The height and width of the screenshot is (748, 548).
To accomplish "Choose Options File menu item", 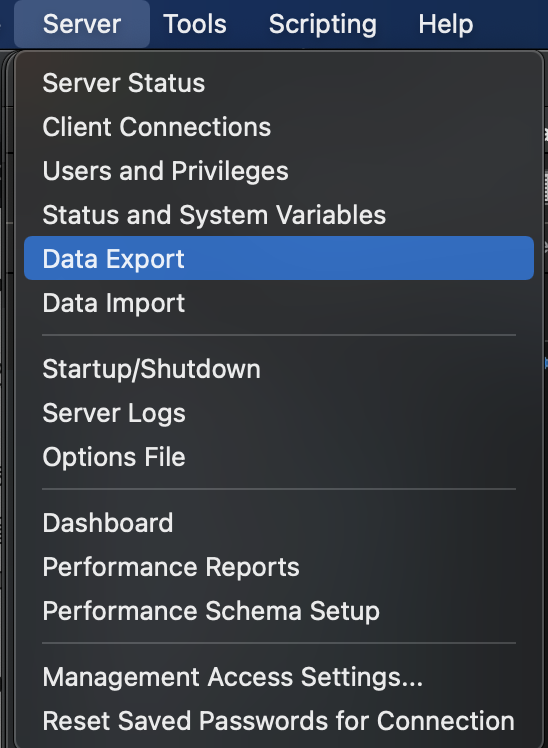I will (279, 457).
